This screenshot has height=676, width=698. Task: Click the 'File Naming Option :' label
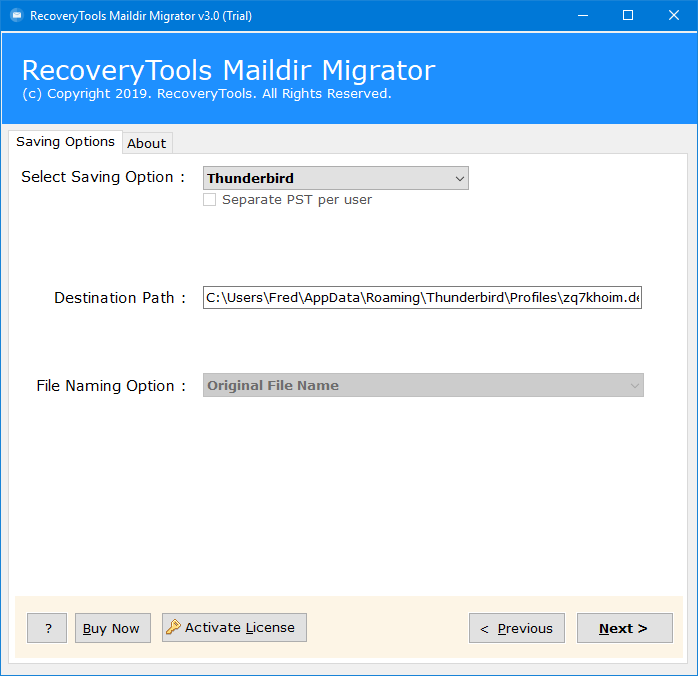(x=111, y=386)
